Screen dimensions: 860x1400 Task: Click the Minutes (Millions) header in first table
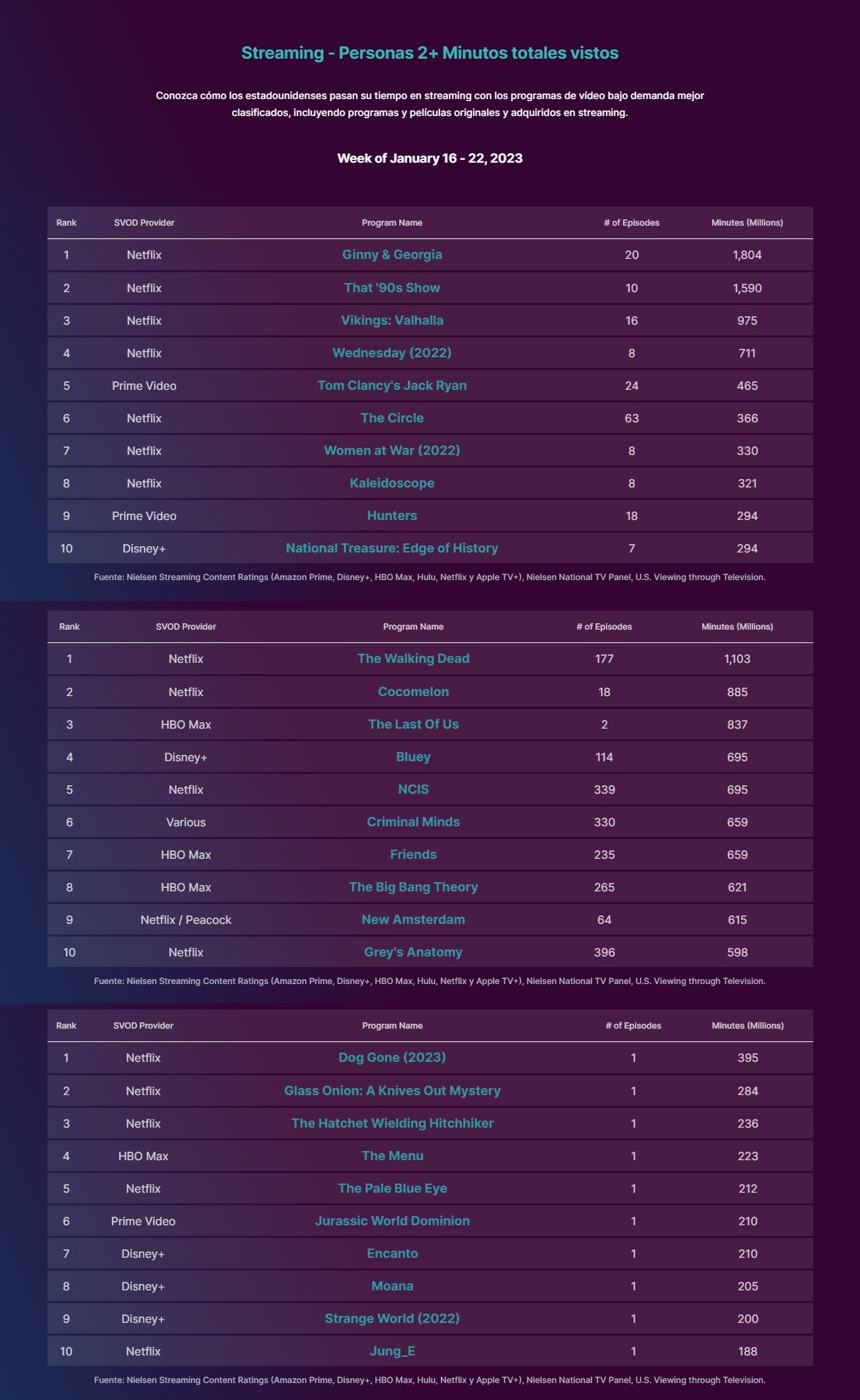click(x=747, y=223)
